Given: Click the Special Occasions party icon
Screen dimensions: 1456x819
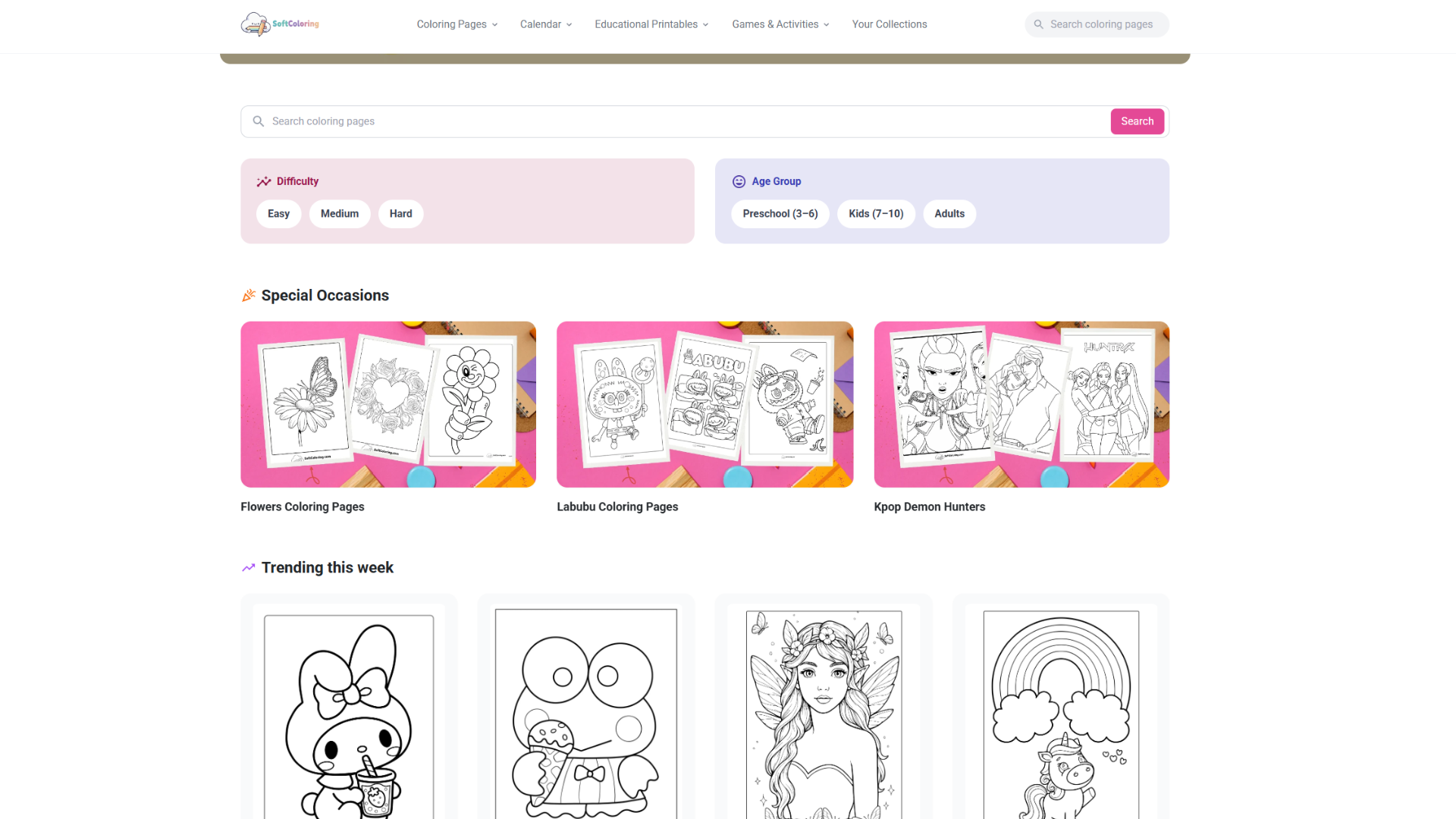Looking at the screenshot, I should [248, 296].
